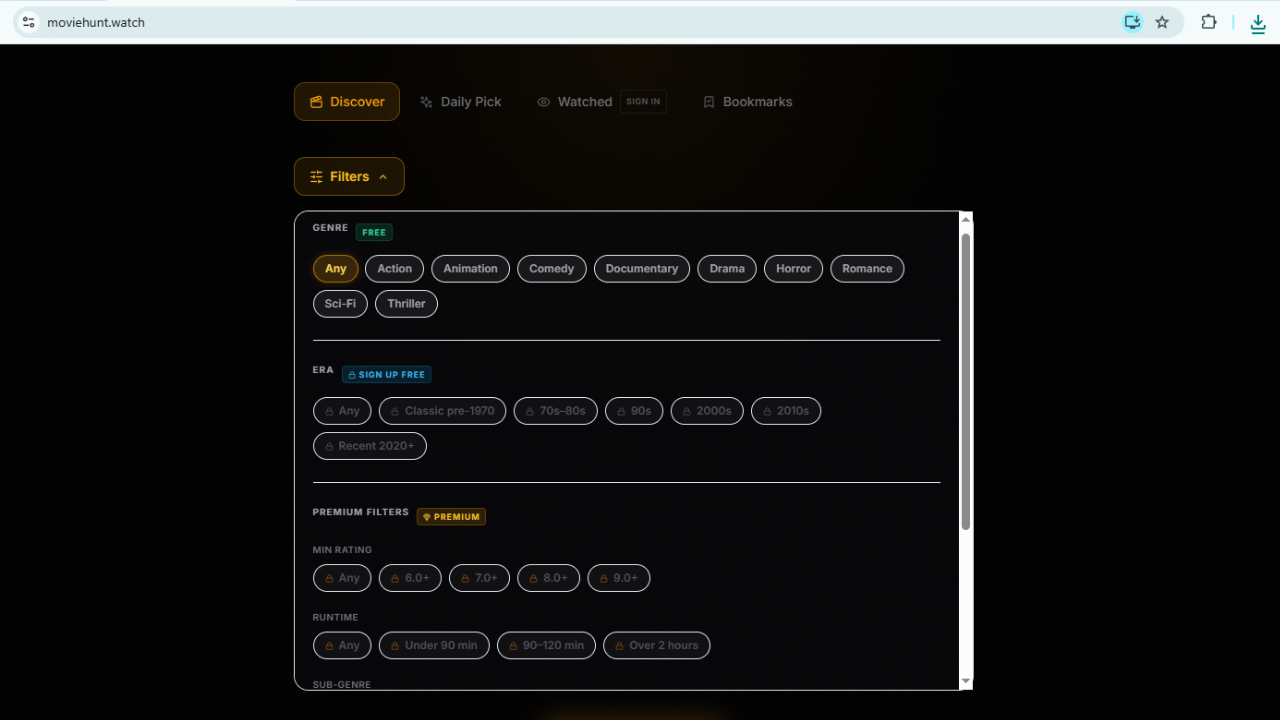Click the SIGN UP FREE badge beside Era
Screen dimensions: 1280x720
(387, 375)
